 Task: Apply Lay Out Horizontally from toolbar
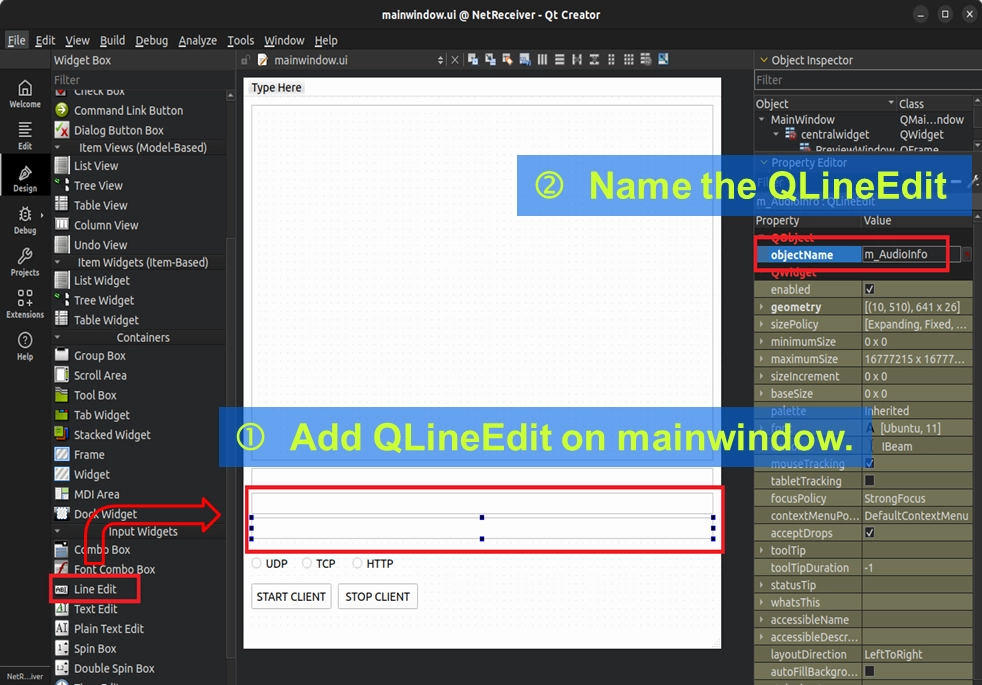point(542,59)
